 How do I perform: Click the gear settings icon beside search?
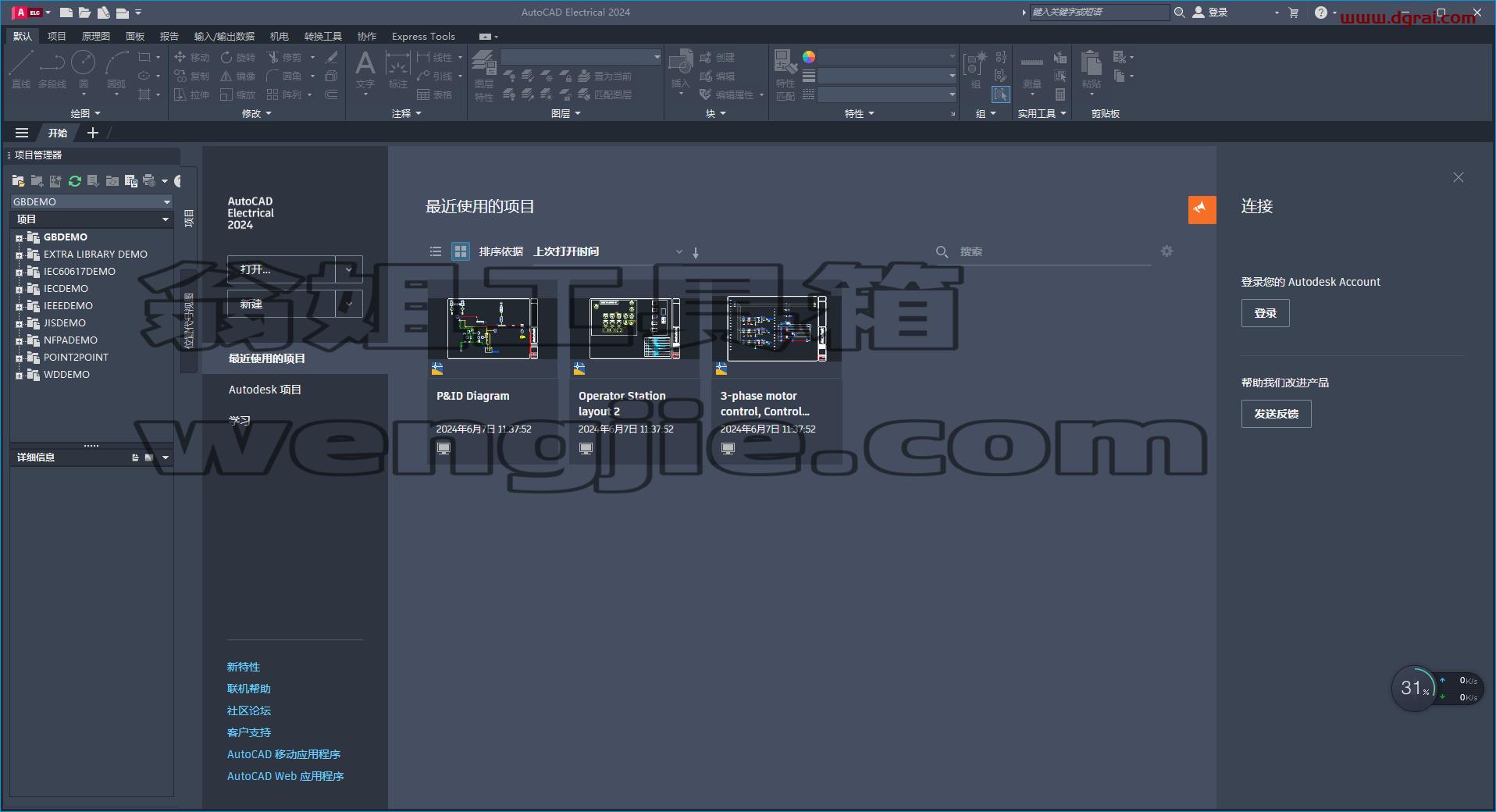coord(1167,251)
